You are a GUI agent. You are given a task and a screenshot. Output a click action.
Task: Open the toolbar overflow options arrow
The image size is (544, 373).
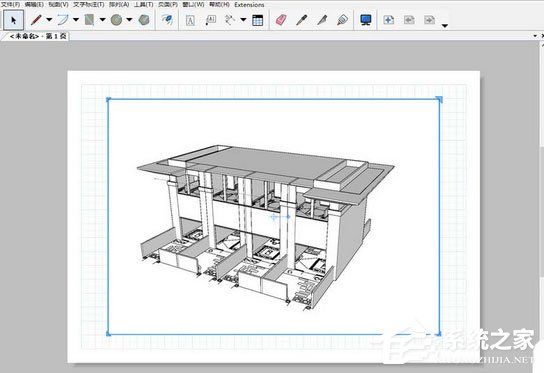click(x=445, y=25)
